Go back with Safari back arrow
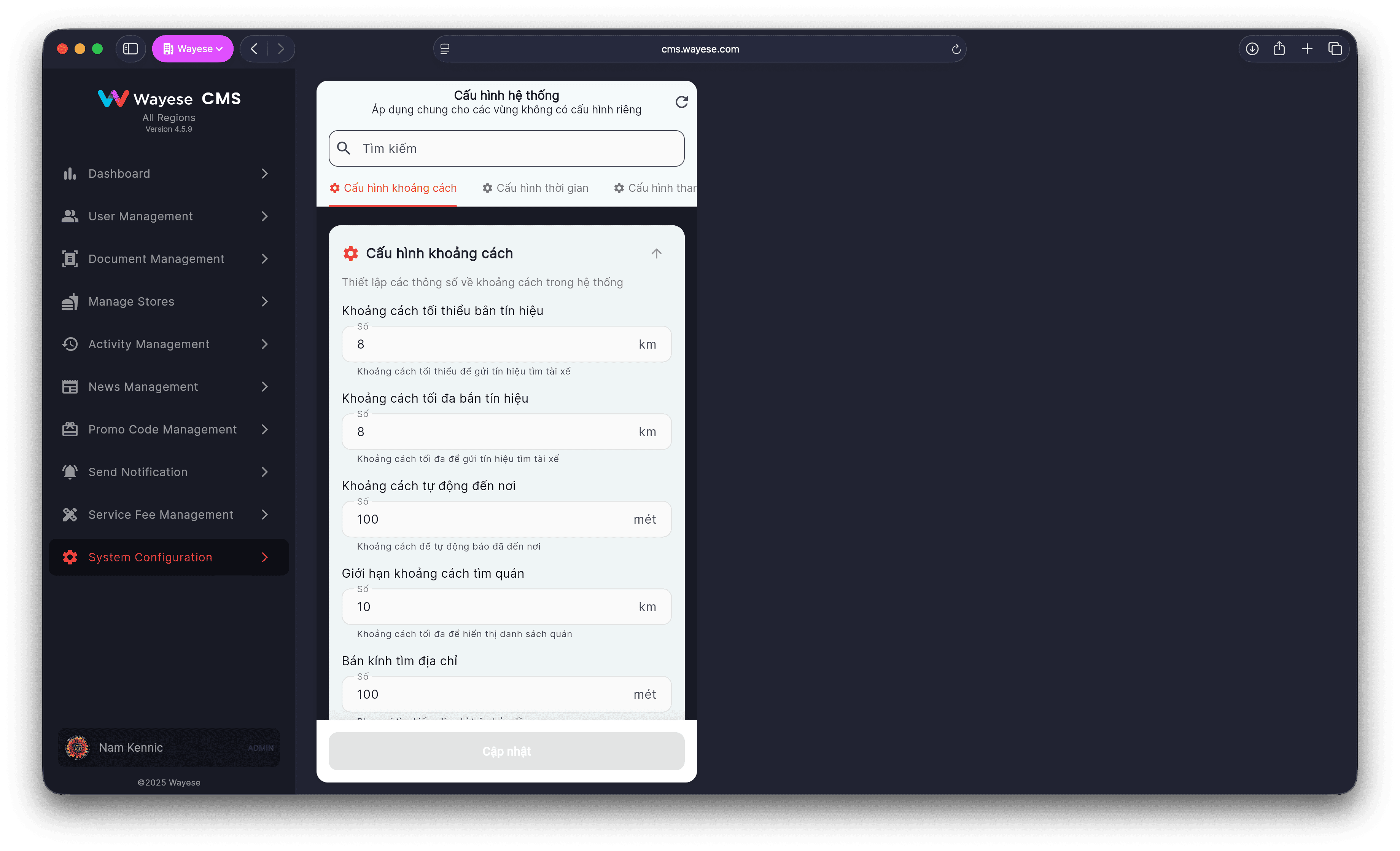Viewport: 1400px width, 851px height. 254,49
